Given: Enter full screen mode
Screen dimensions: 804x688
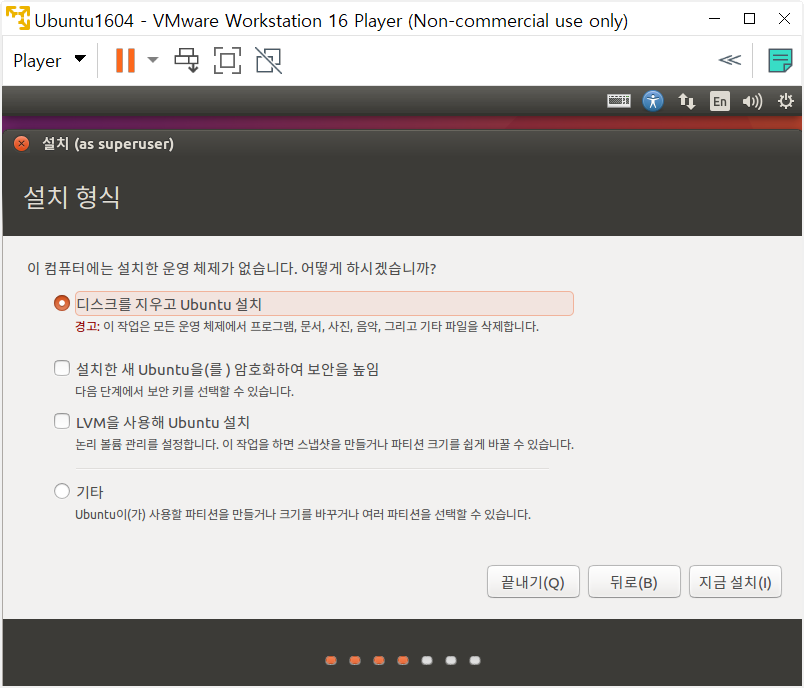Looking at the screenshot, I should (x=227, y=60).
